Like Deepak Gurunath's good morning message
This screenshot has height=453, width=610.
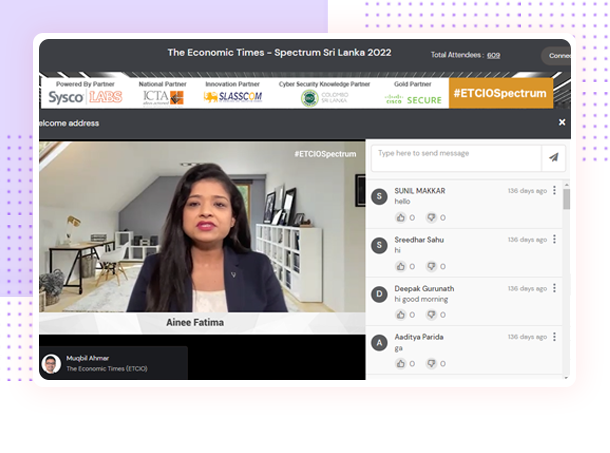click(x=402, y=315)
